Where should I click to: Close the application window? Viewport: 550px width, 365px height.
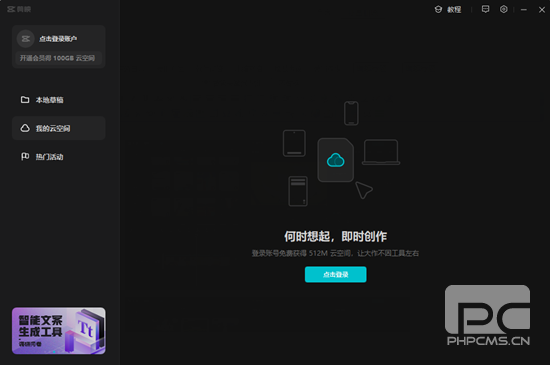tap(542, 10)
